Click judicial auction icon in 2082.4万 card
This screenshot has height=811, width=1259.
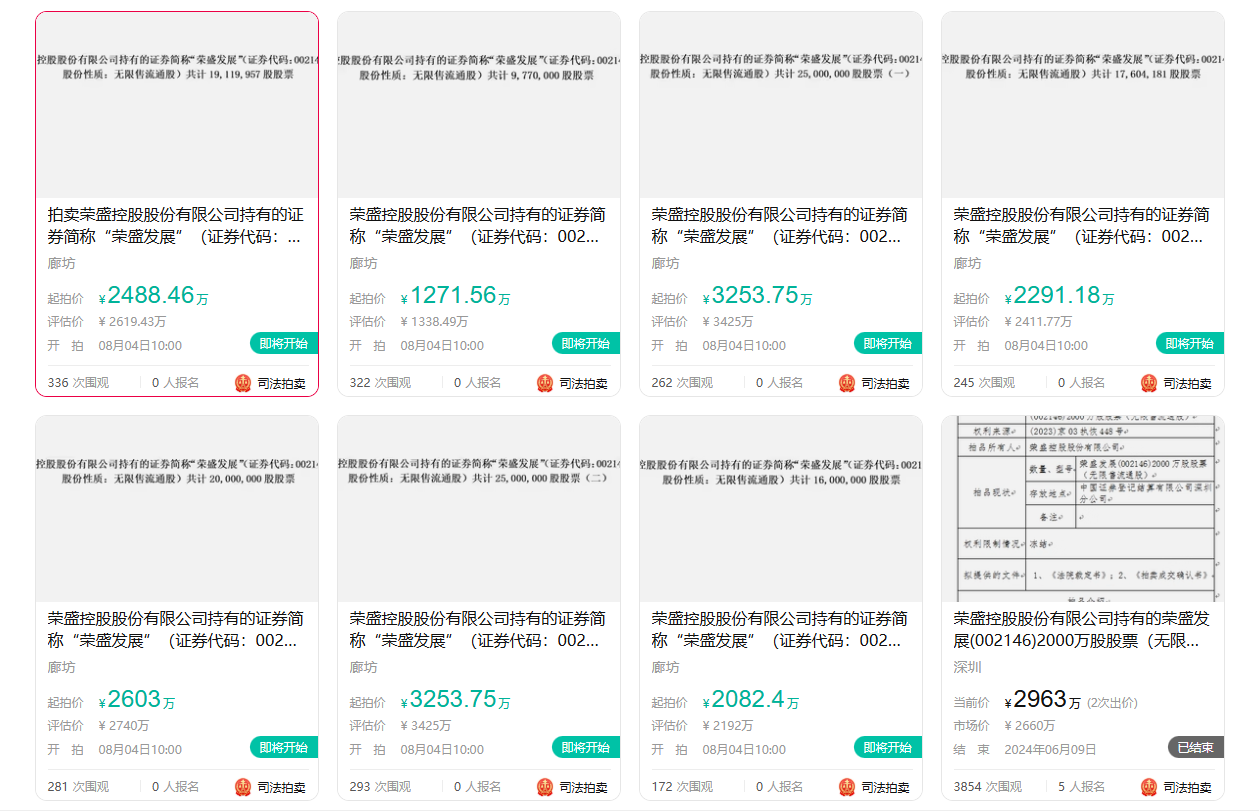coord(847,787)
